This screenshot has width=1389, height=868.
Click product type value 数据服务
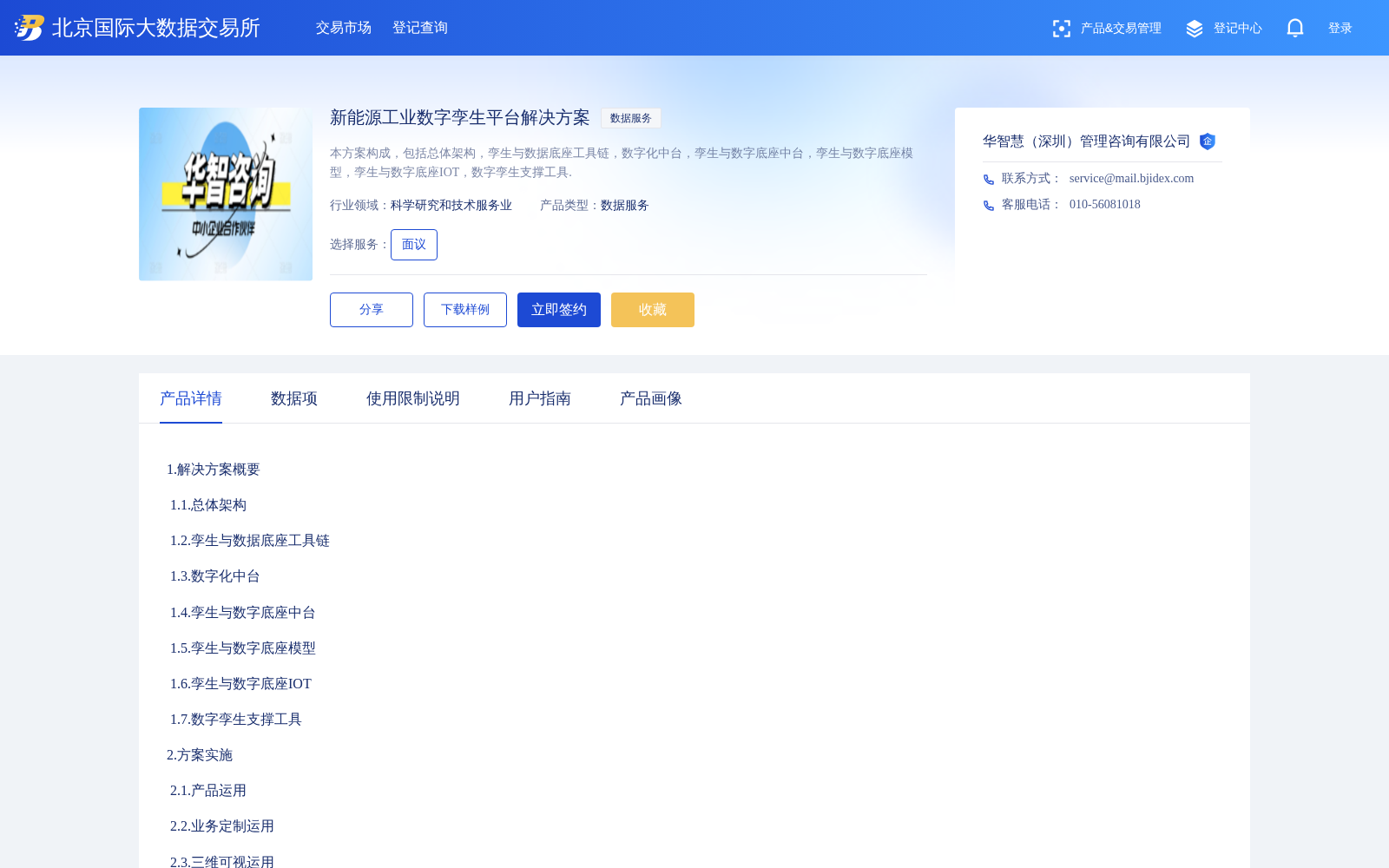coord(625,206)
